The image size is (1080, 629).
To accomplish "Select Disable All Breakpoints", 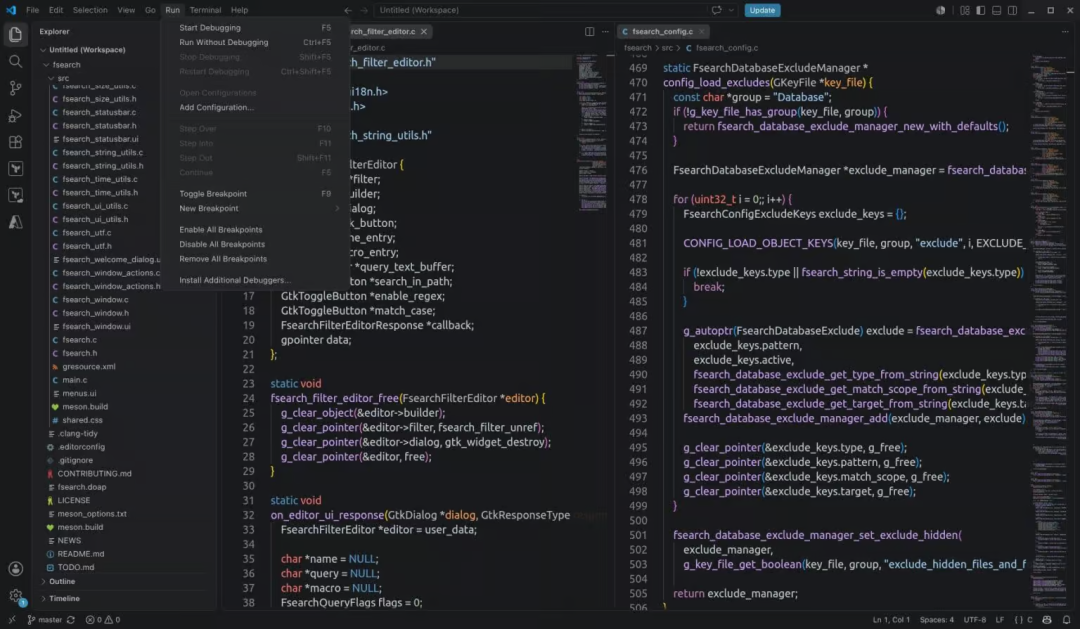I will click(255, 244).
